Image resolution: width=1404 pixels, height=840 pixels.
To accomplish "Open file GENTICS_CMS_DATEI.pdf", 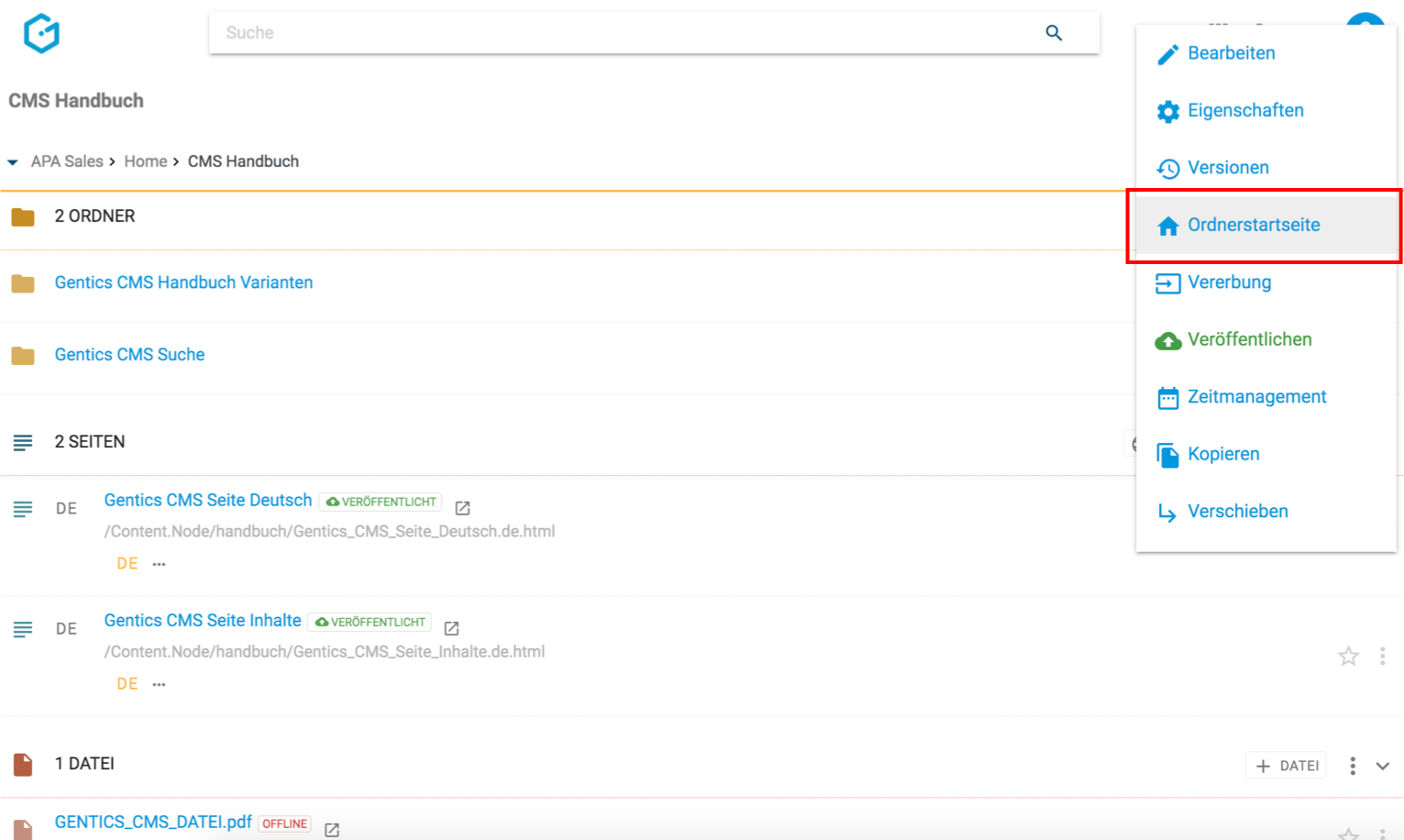I will [153, 822].
